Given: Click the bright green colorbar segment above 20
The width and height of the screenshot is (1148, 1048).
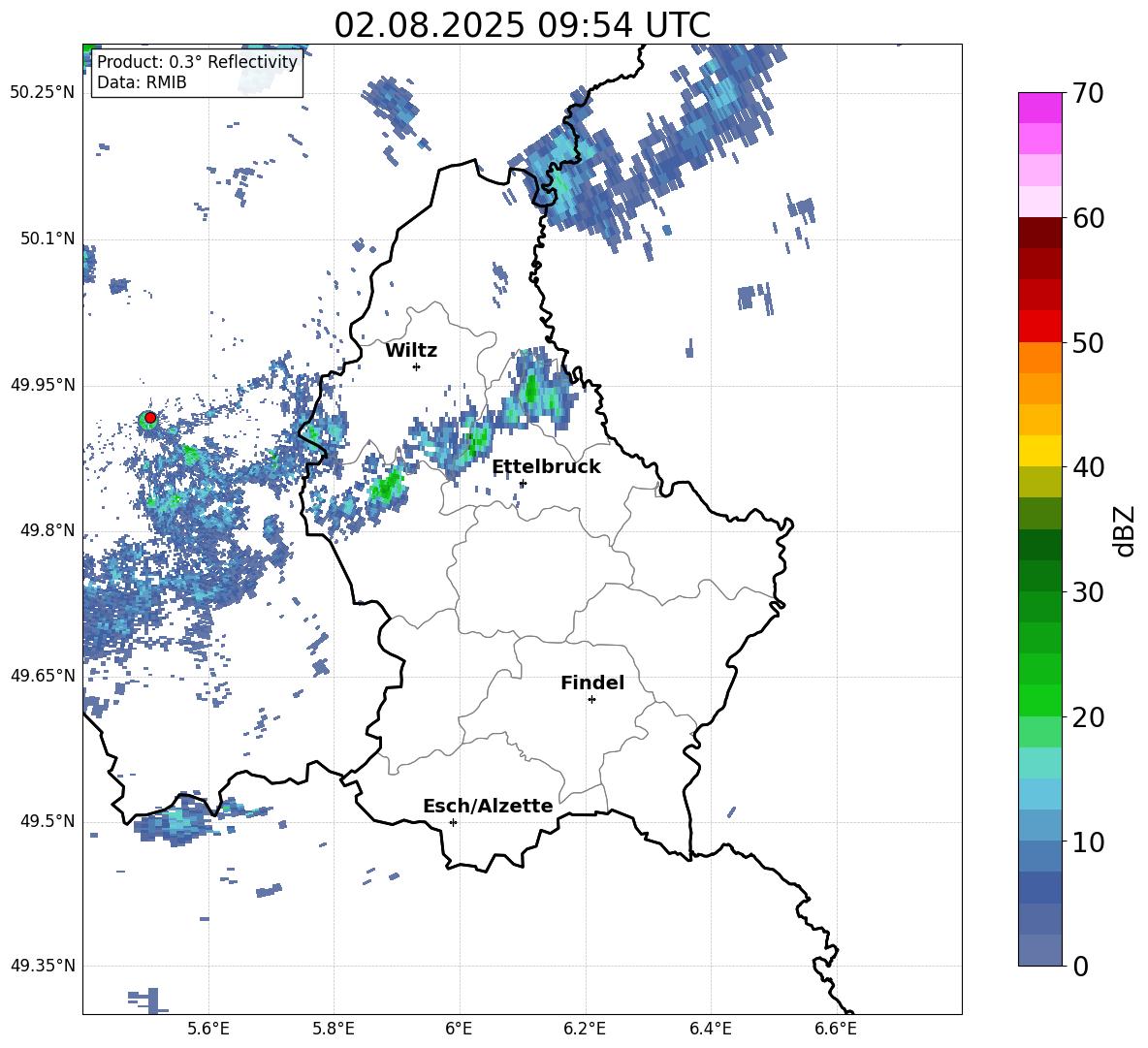Looking at the screenshot, I should (x=1039, y=700).
